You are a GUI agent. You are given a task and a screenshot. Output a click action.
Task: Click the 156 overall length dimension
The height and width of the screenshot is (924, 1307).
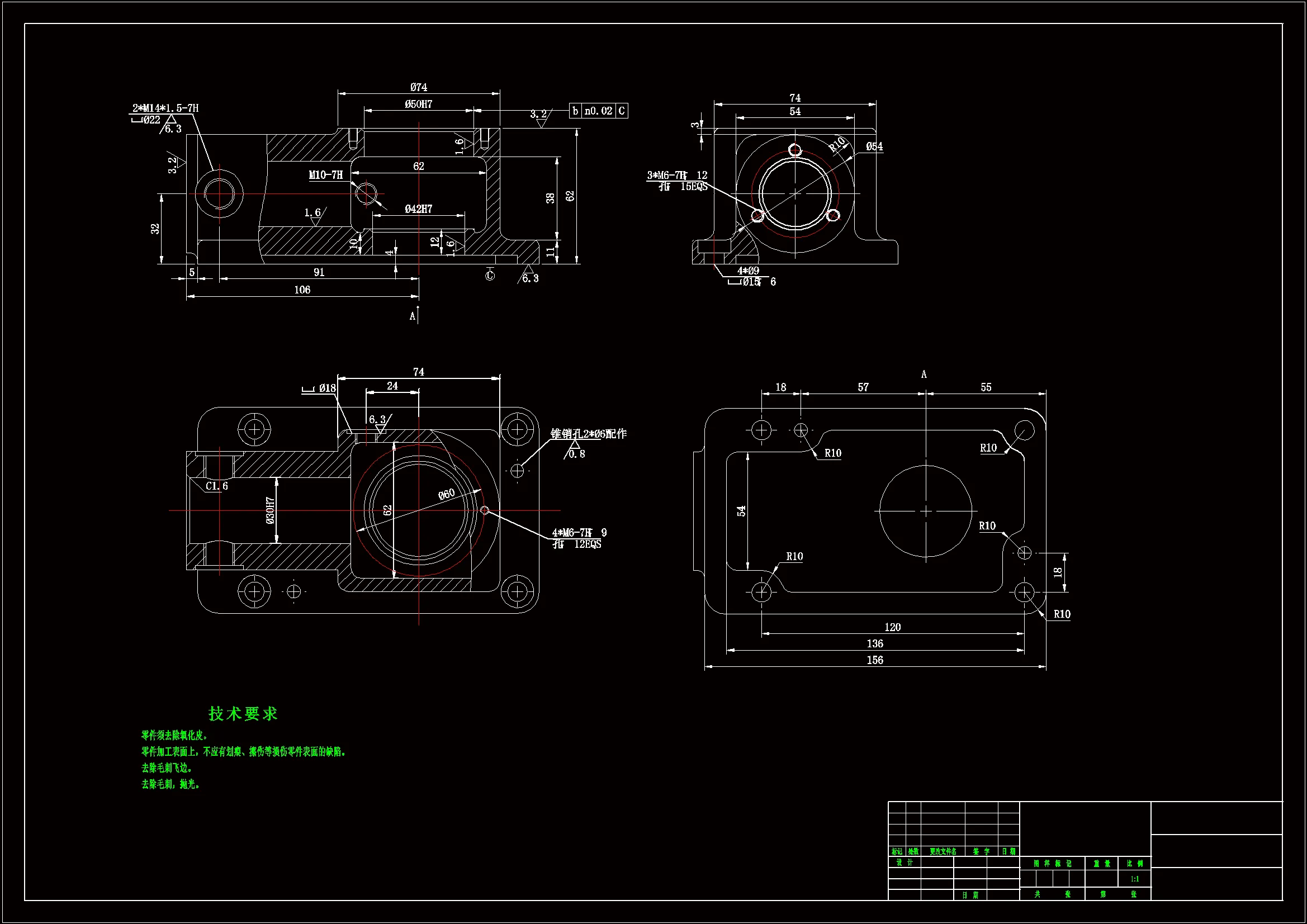tap(875, 660)
